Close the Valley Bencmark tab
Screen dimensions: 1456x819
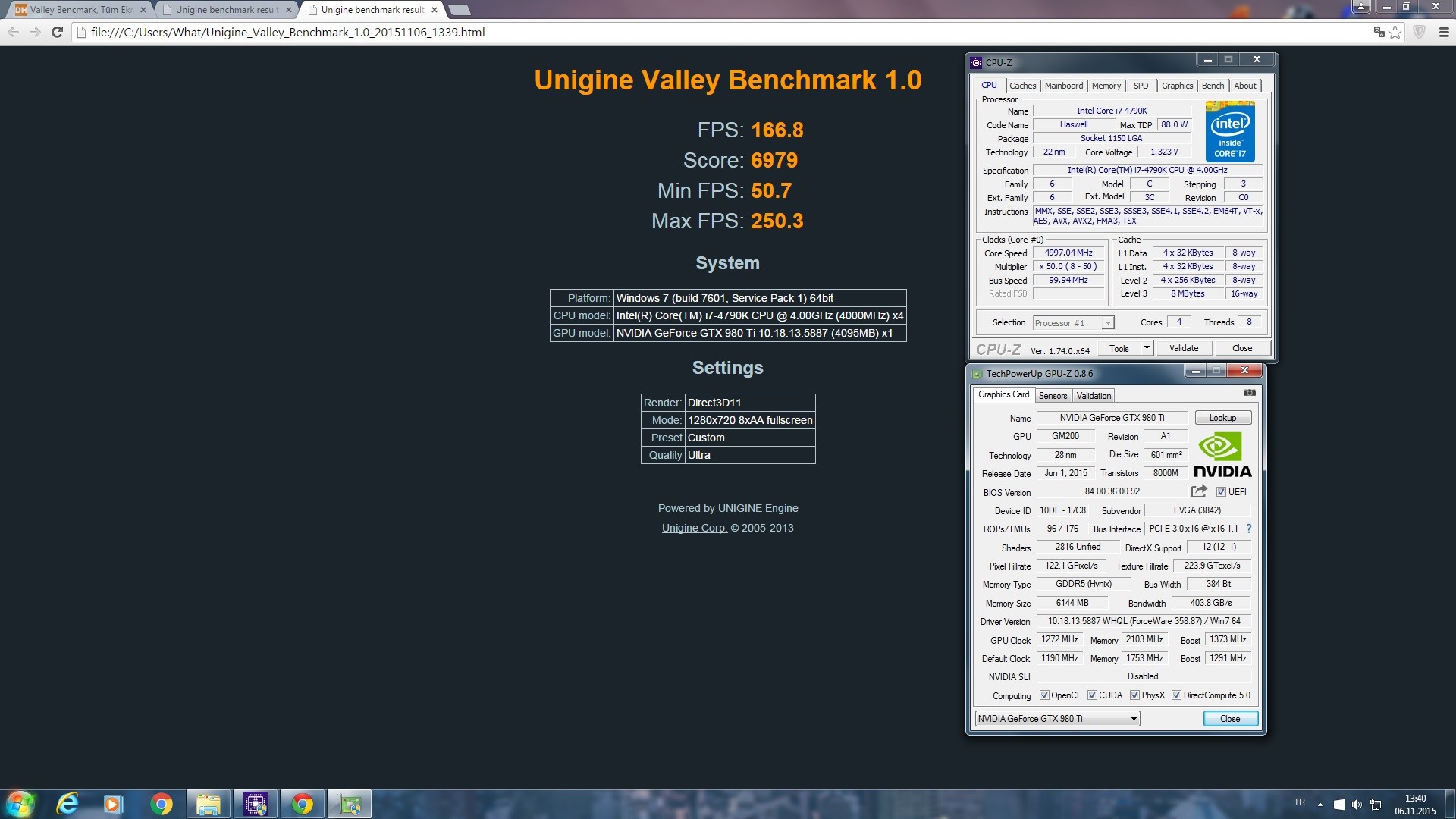[143, 10]
